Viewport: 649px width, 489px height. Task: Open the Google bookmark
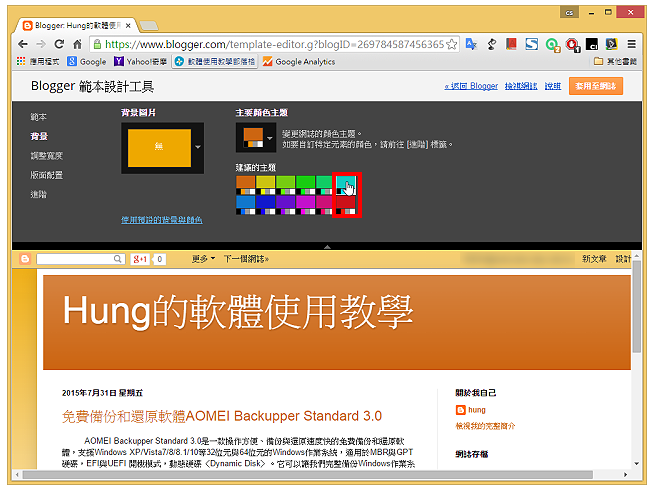pyautogui.click(x=87, y=61)
